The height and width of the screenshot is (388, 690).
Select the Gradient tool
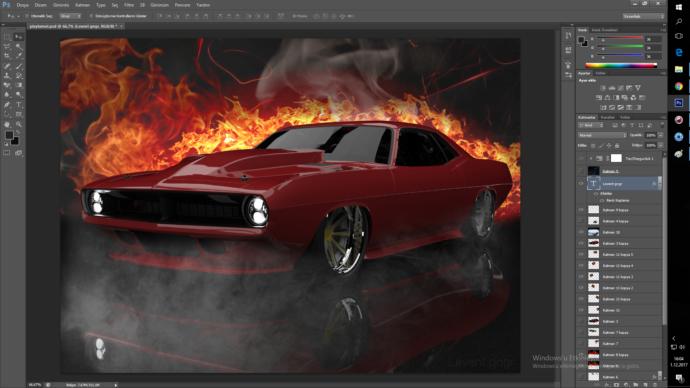[18, 85]
